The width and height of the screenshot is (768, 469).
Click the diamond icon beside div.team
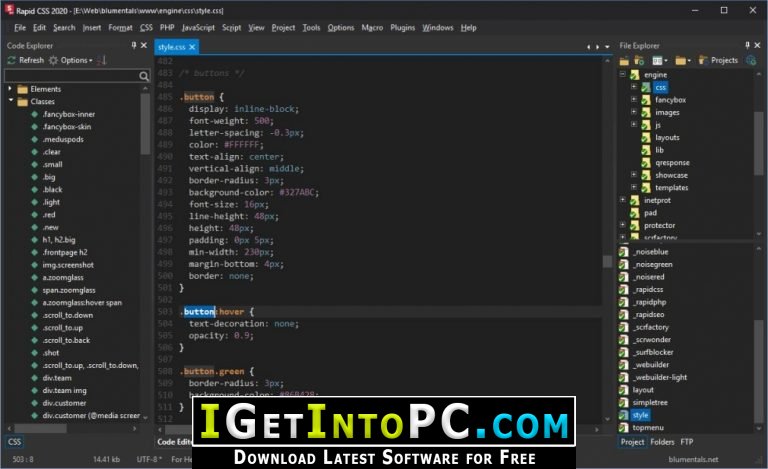tap(34, 378)
